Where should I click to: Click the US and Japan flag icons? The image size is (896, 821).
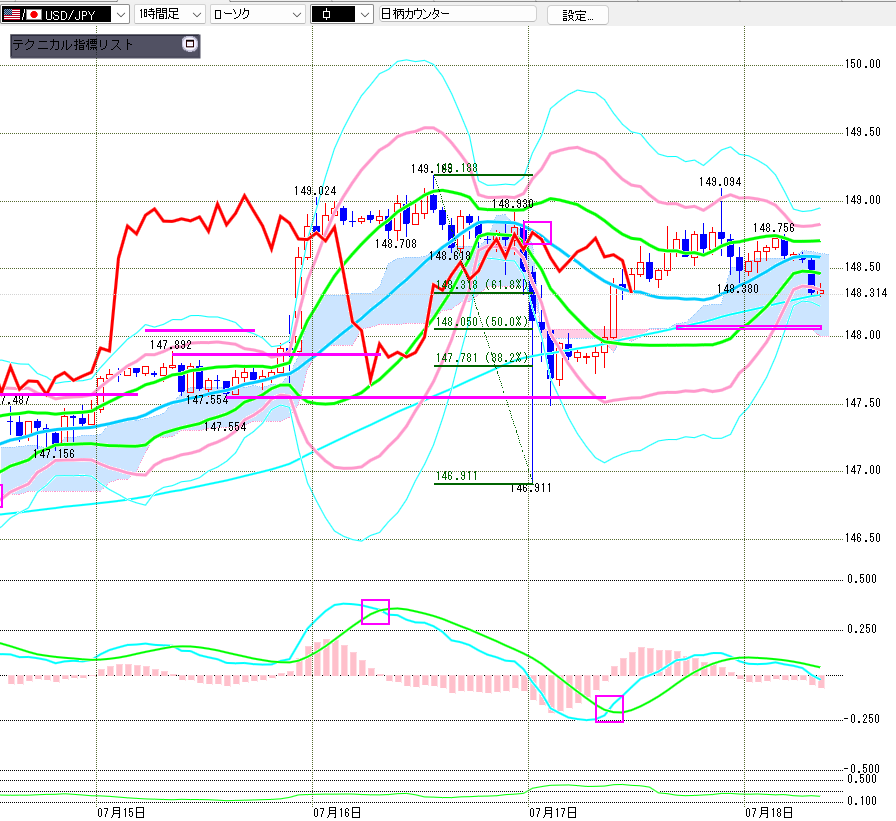22,14
